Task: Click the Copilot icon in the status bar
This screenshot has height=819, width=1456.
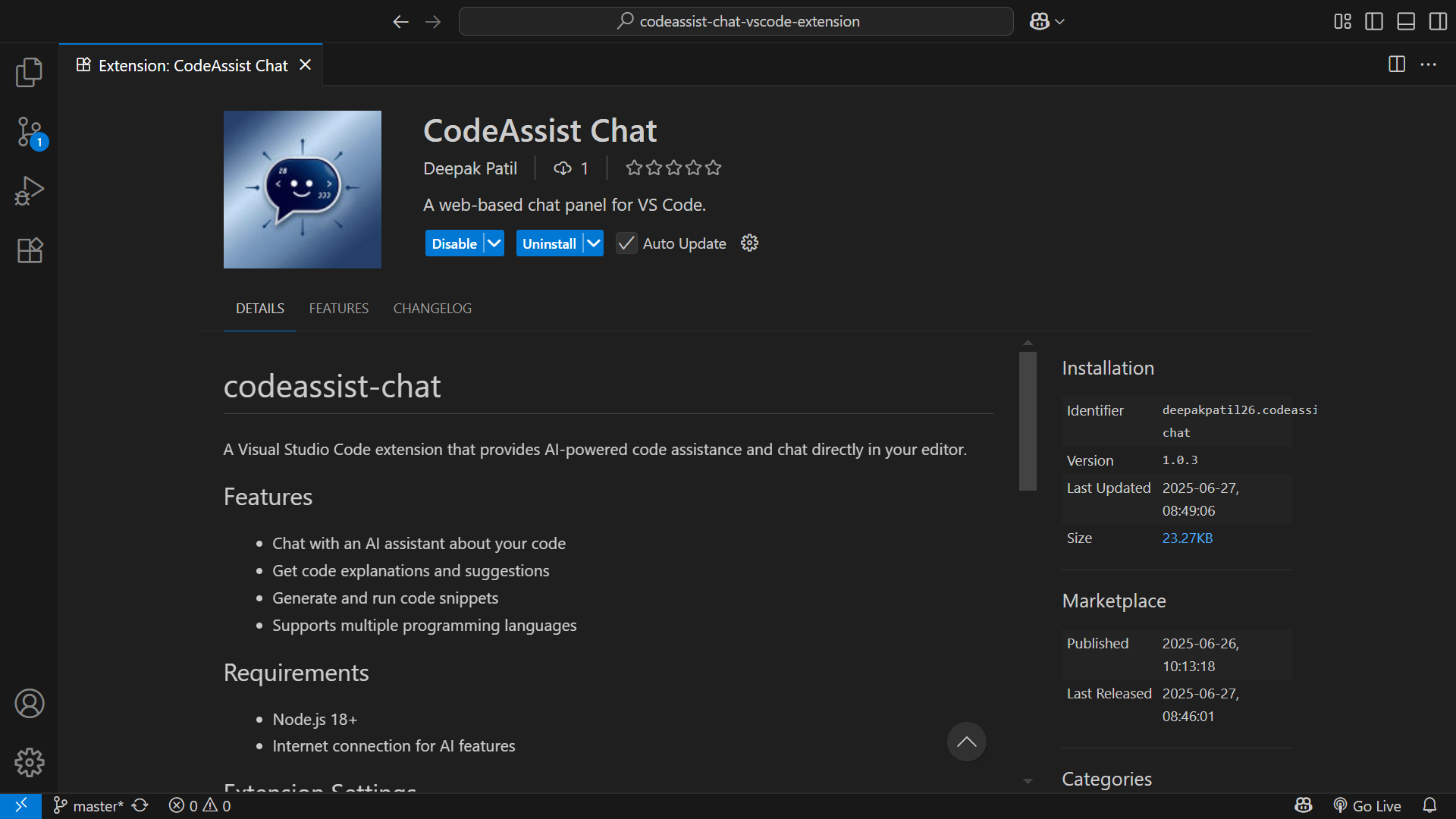Action: coord(1302,805)
